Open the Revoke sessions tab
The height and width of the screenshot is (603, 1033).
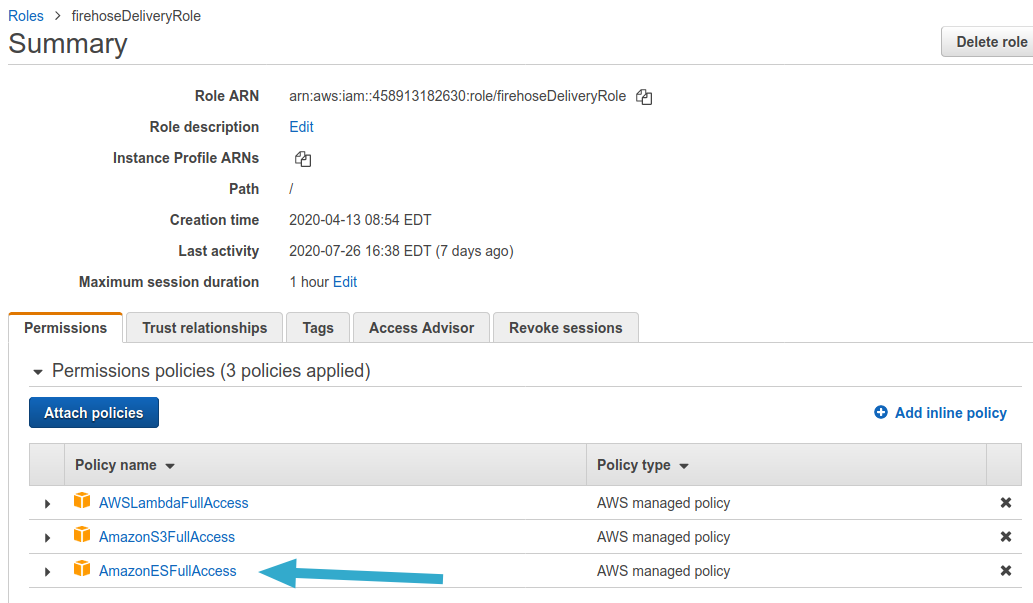(x=565, y=328)
